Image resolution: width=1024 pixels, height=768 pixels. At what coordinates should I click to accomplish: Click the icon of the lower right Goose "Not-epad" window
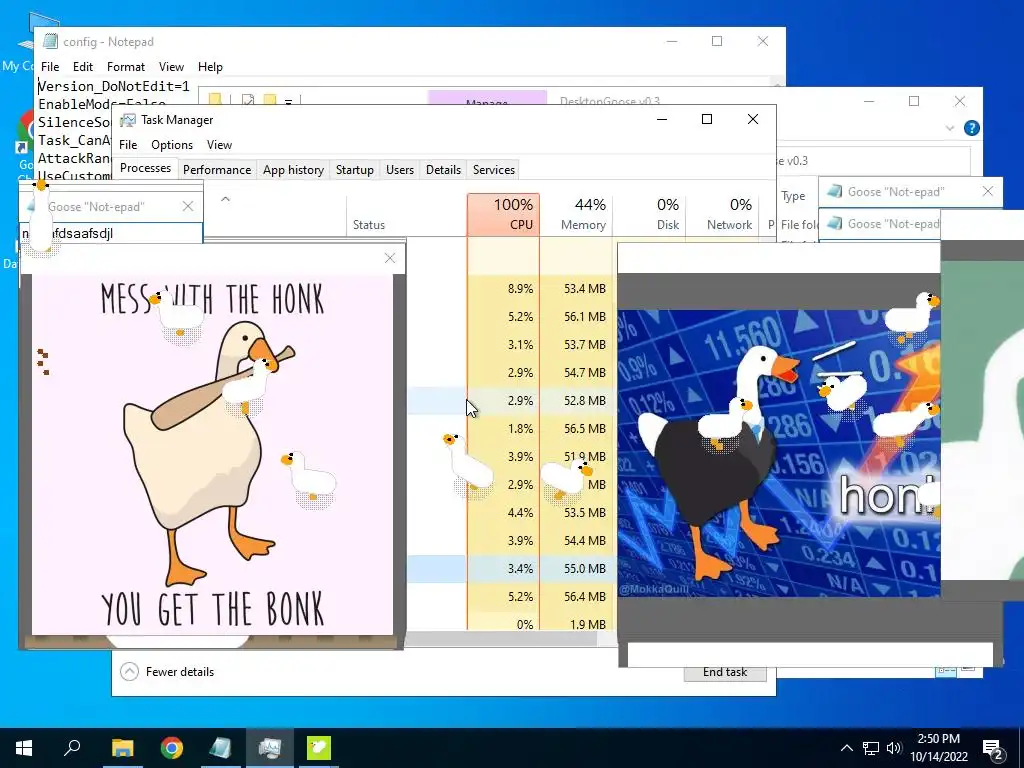click(834, 223)
